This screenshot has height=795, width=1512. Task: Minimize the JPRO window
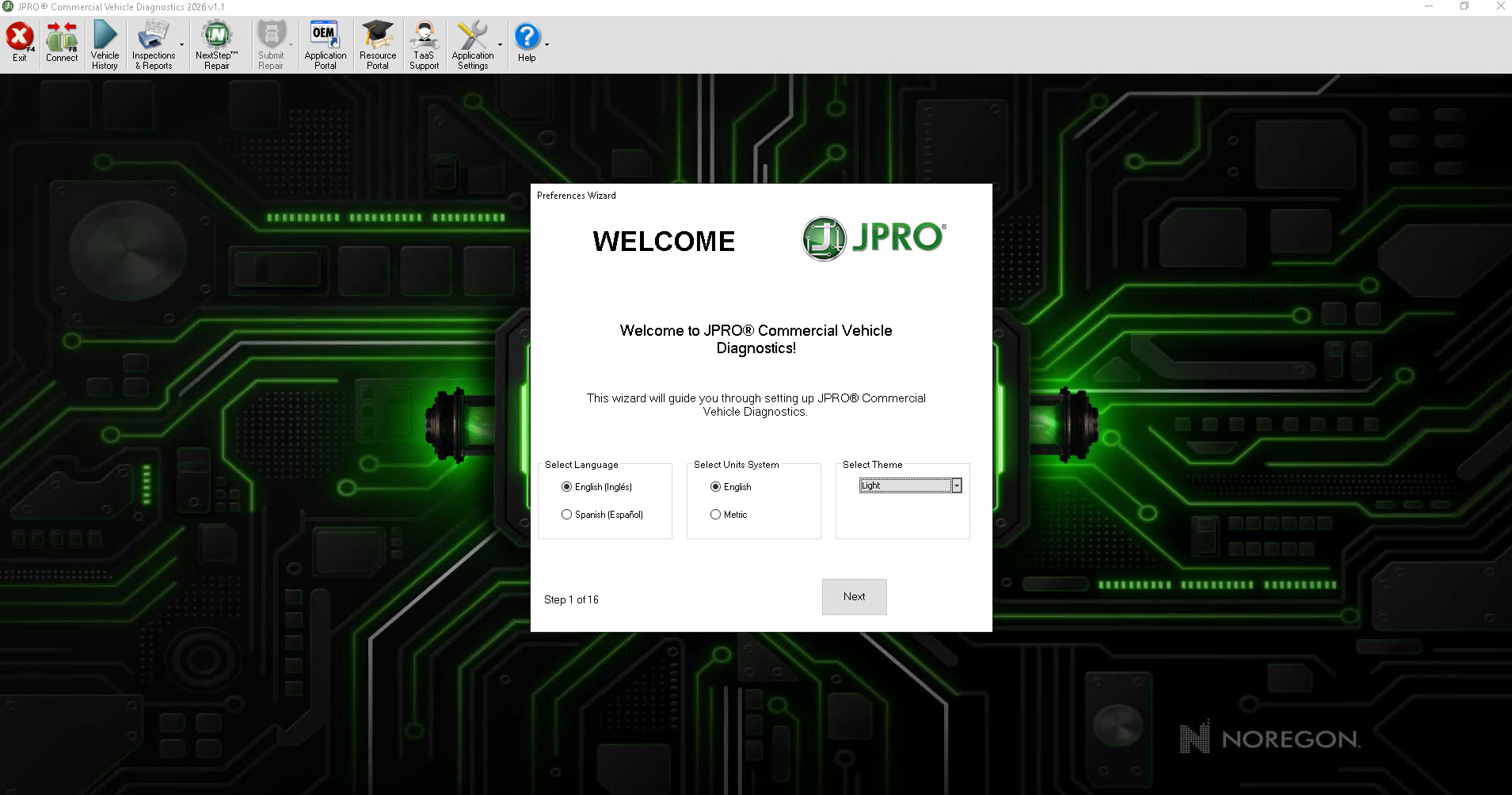click(x=1429, y=6)
